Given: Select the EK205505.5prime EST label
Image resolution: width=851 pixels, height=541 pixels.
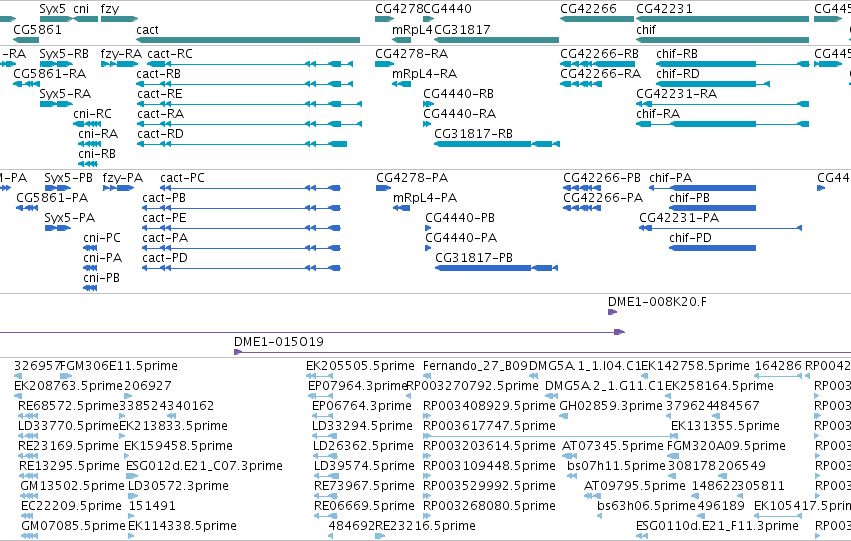Looking at the screenshot, I should [x=360, y=366].
